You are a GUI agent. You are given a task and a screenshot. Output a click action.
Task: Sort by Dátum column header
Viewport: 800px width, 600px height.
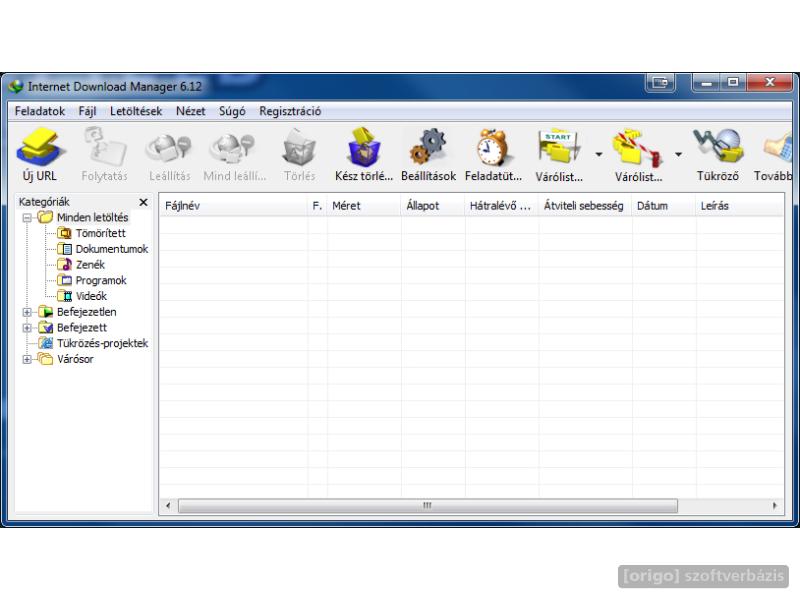(x=664, y=206)
